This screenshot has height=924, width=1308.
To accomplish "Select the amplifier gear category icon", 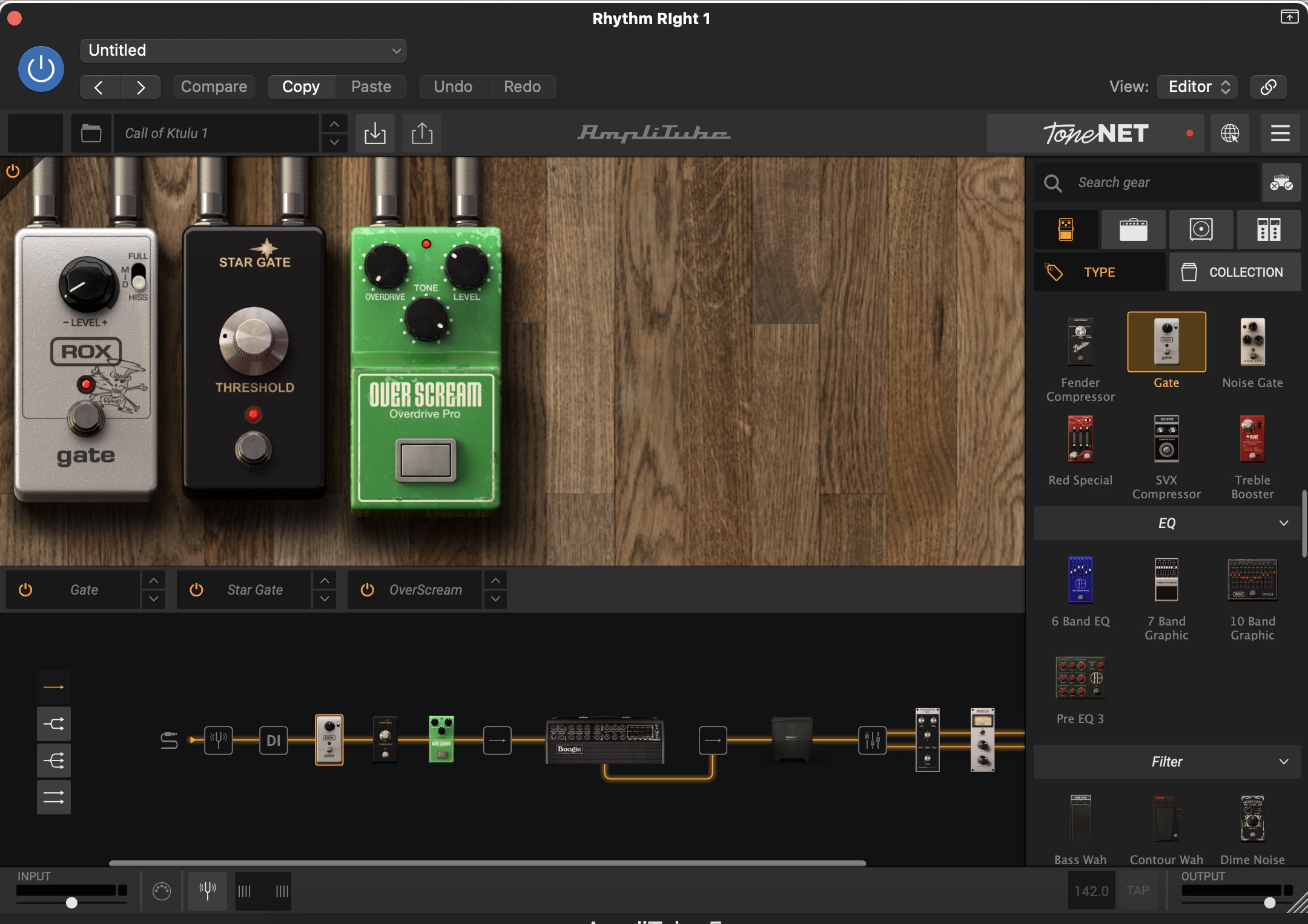I will tap(1133, 229).
